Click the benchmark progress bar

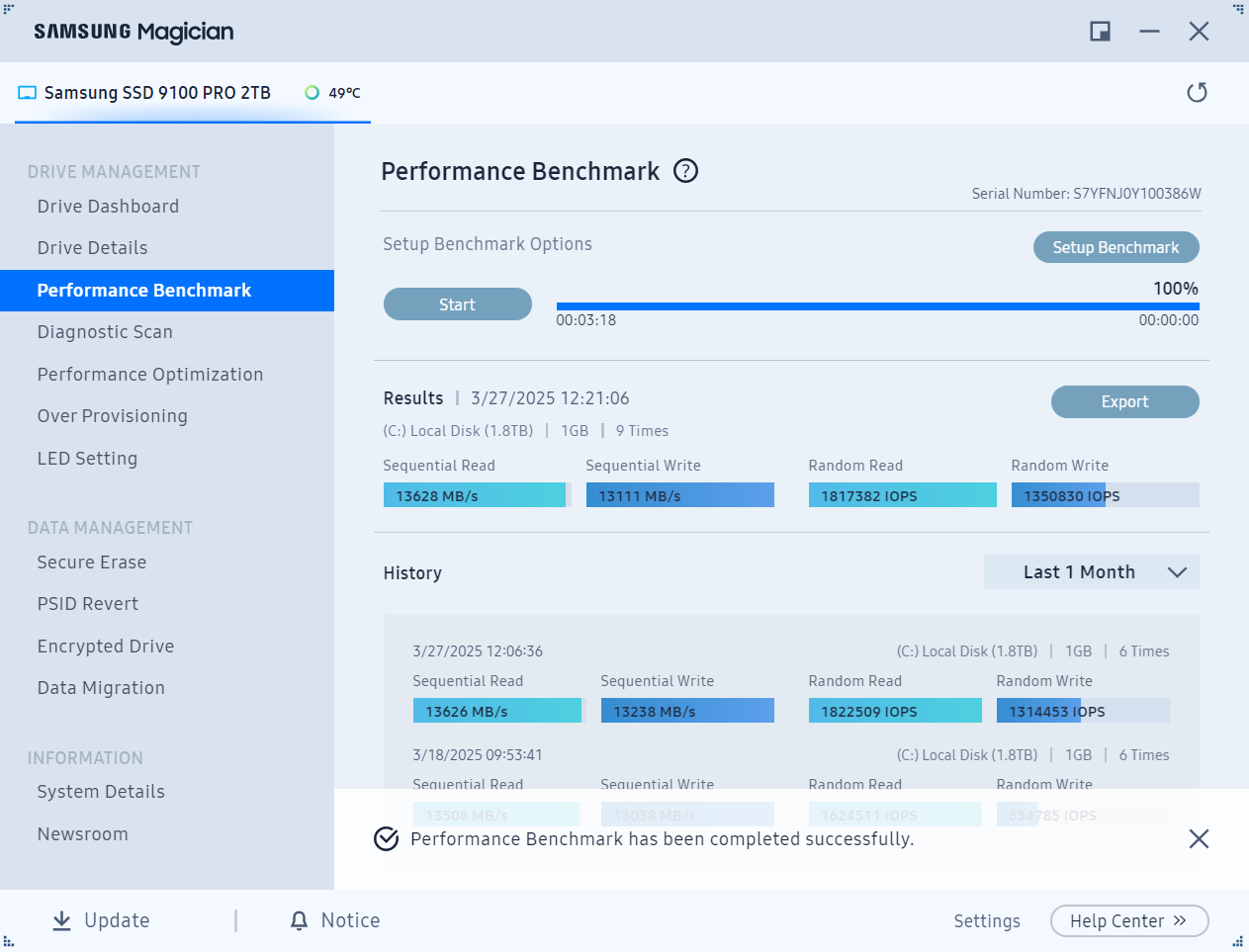click(877, 306)
